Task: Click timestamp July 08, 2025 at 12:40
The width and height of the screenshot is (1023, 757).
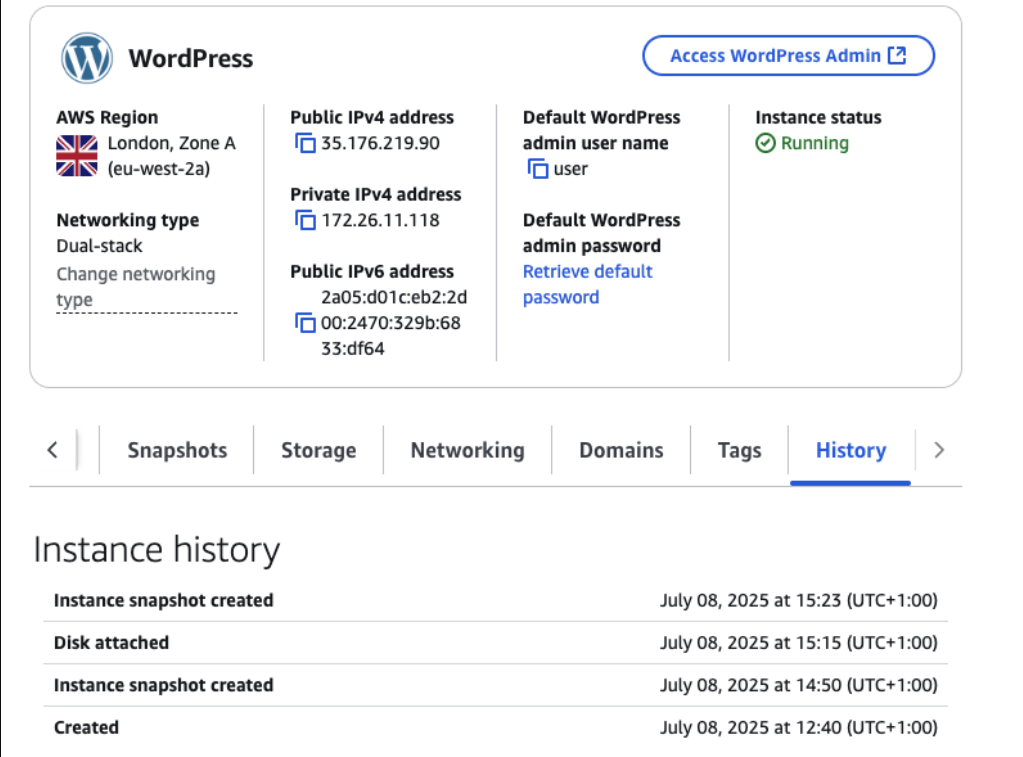Action: click(799, 727)
